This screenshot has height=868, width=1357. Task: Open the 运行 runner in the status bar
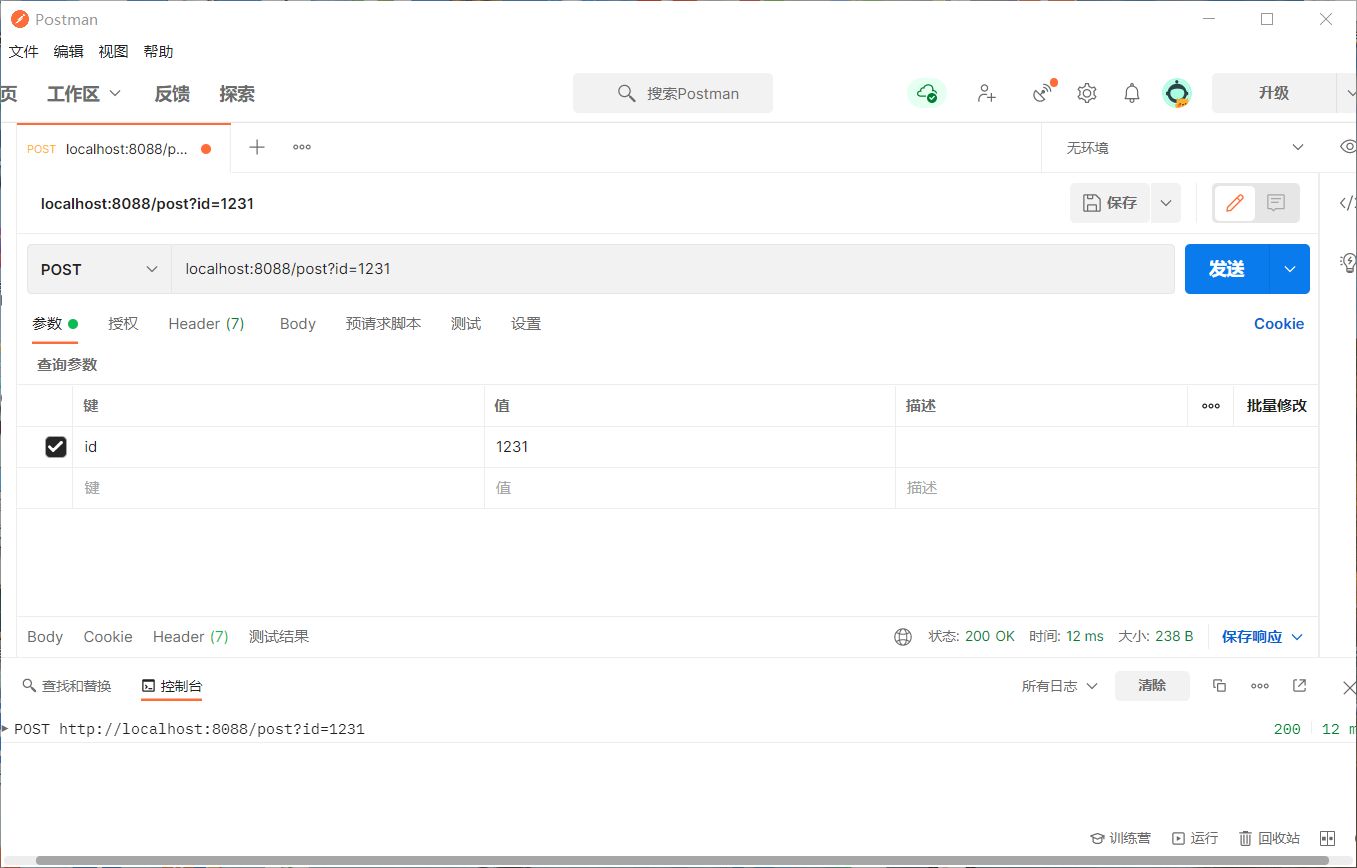click(x=1195, y=838)
